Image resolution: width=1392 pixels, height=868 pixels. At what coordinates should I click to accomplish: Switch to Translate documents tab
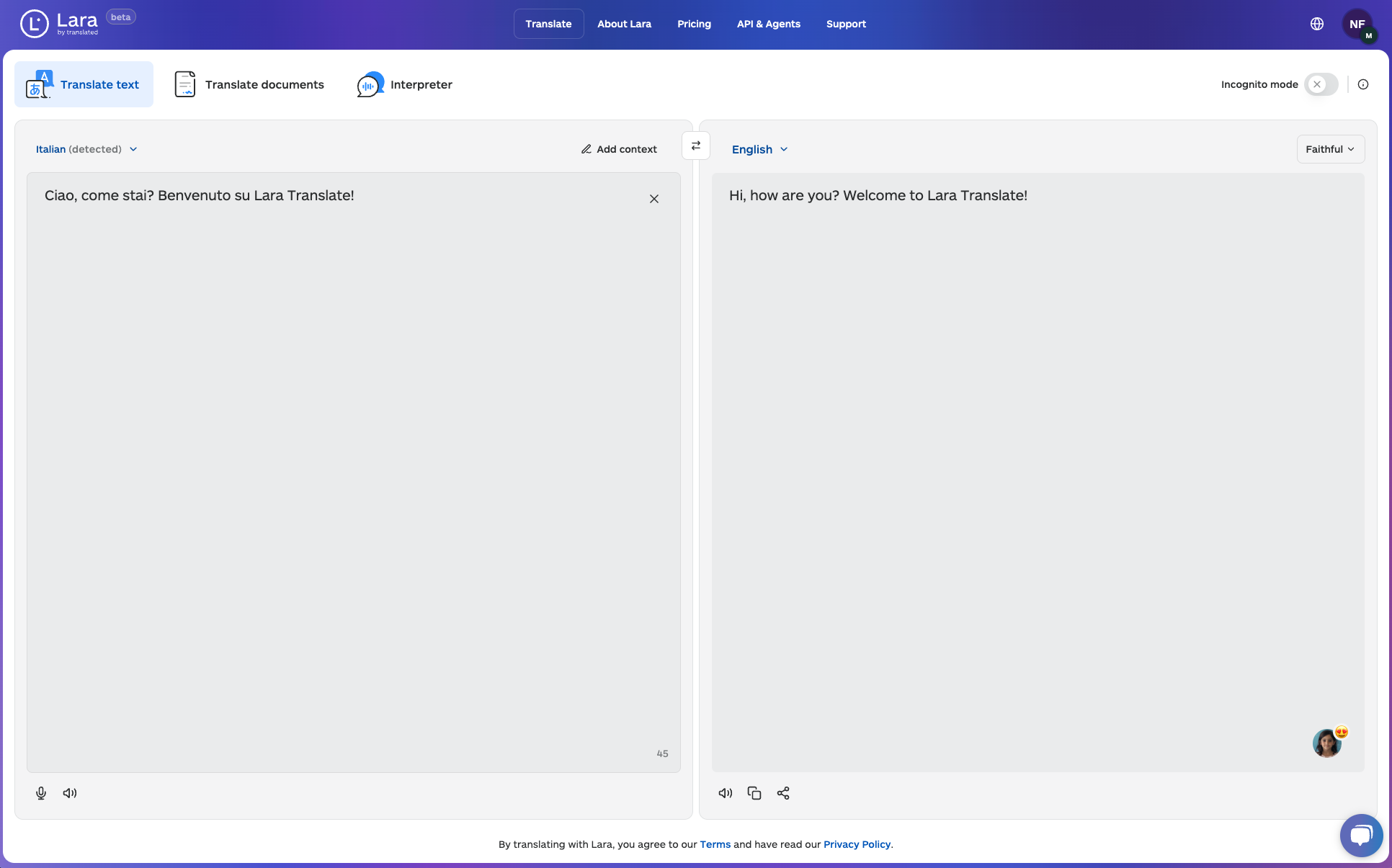[x=249, y=84]
